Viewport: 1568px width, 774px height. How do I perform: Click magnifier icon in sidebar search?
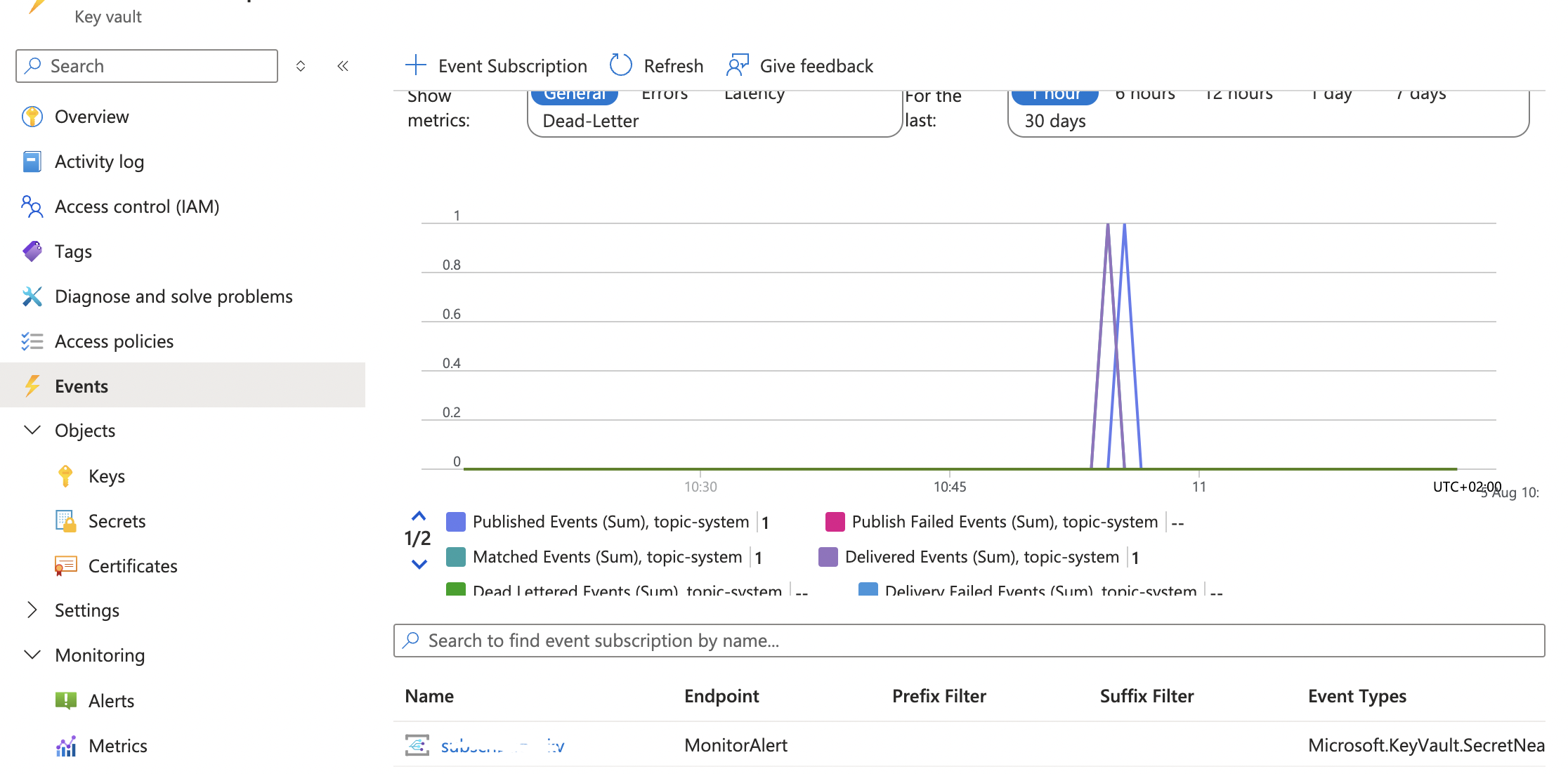coord(32,66)
